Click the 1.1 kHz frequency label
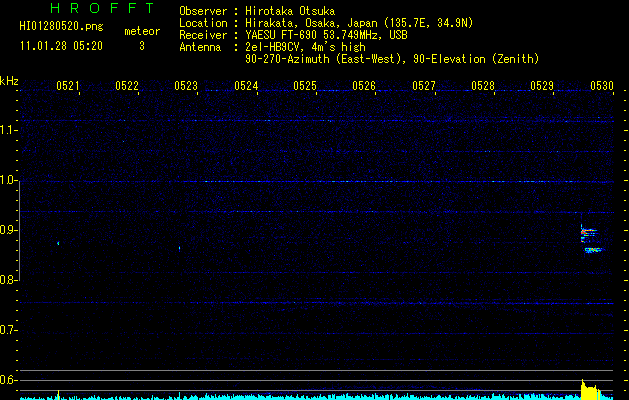 [8, 130]
